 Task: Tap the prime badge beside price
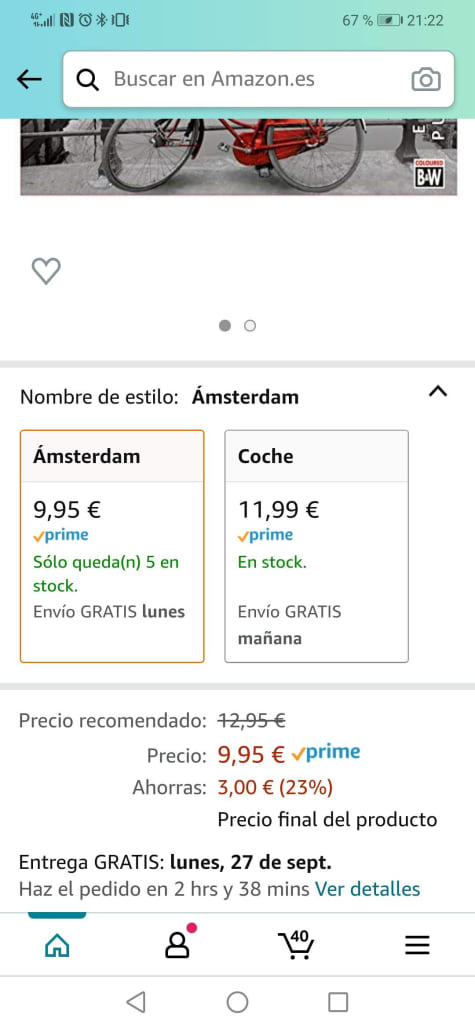click(326, 752)
